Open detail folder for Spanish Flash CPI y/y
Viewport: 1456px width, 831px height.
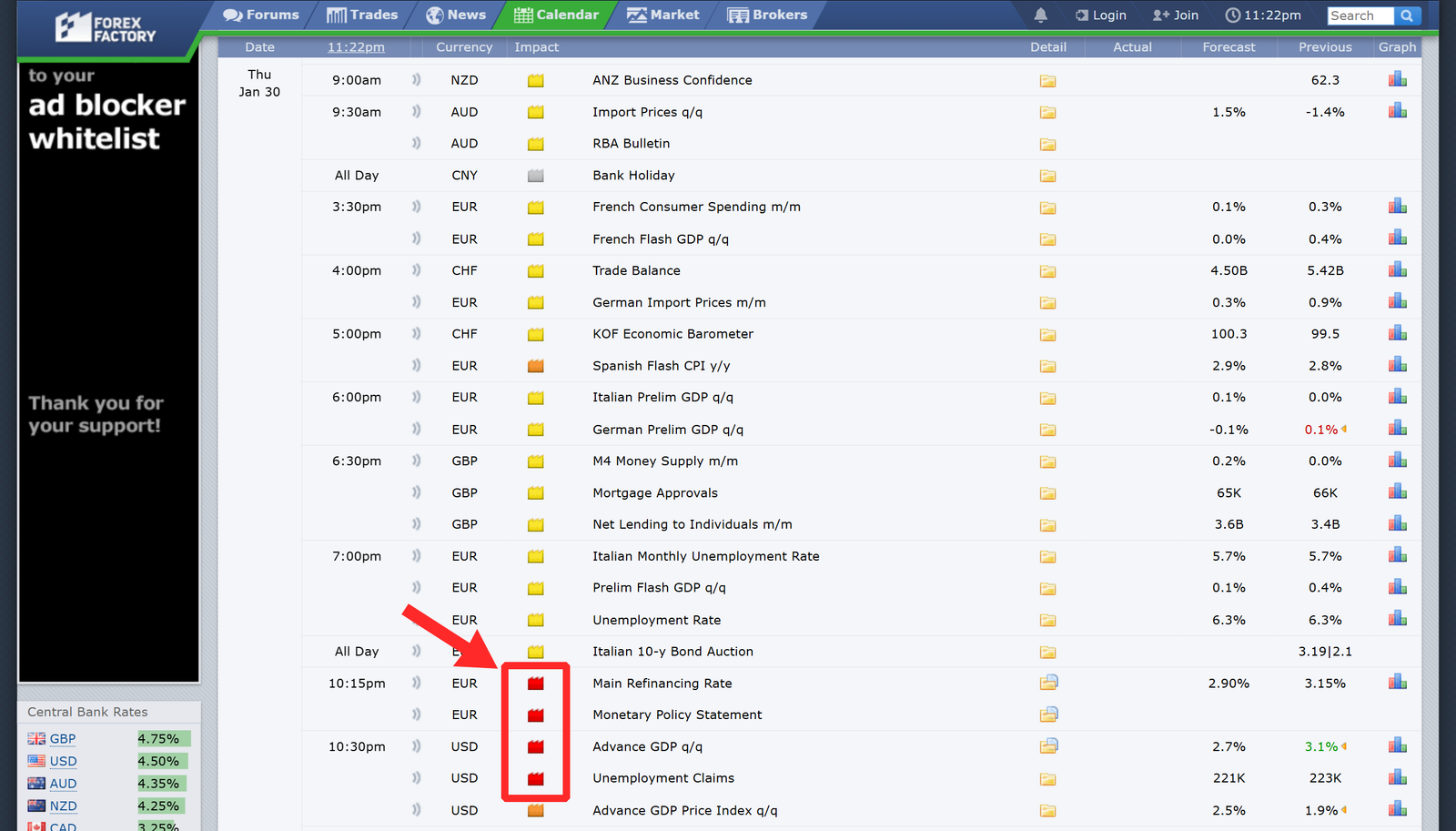pos(1048,366)
